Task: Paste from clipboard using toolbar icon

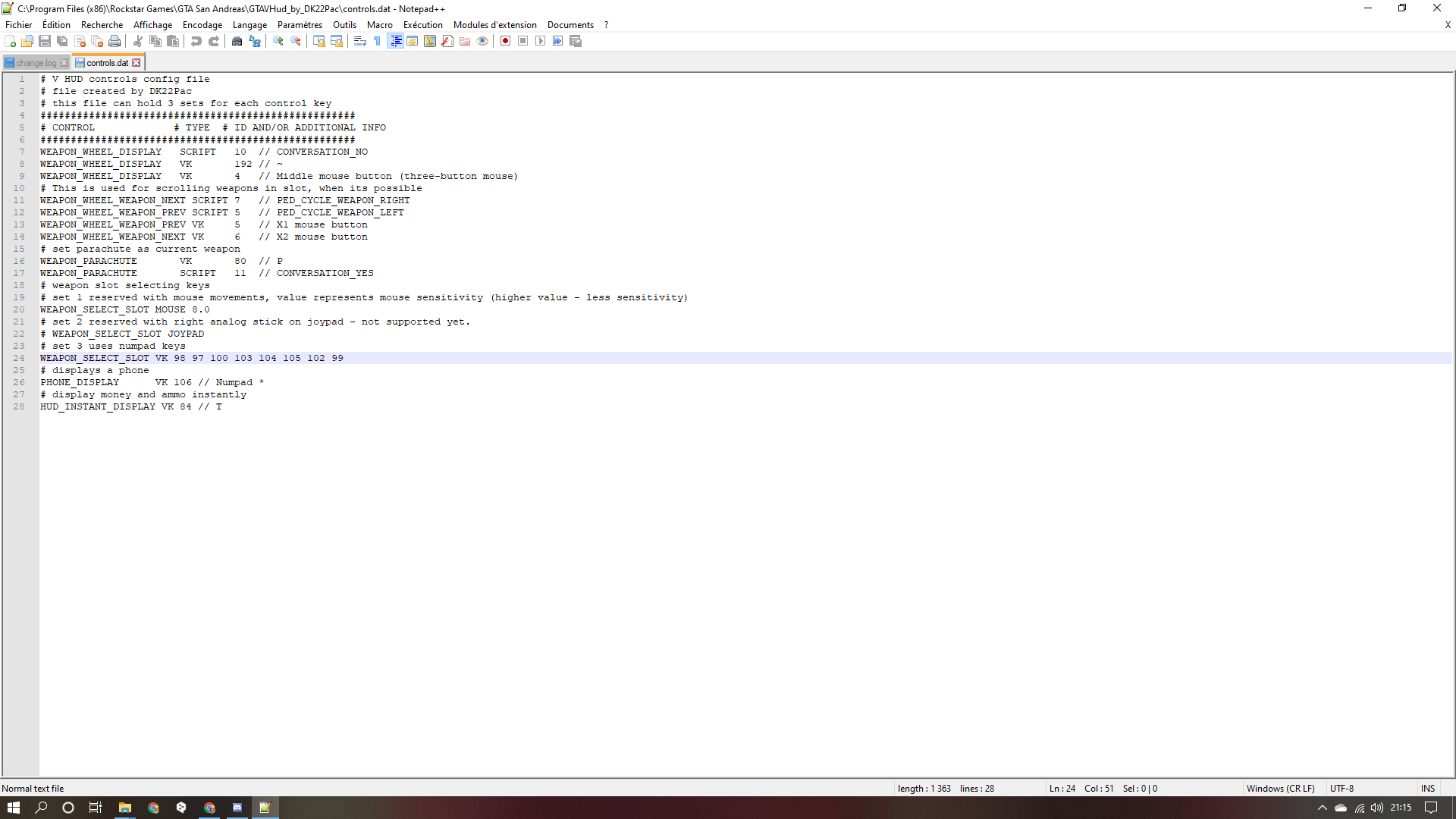Action: point(172,42)
